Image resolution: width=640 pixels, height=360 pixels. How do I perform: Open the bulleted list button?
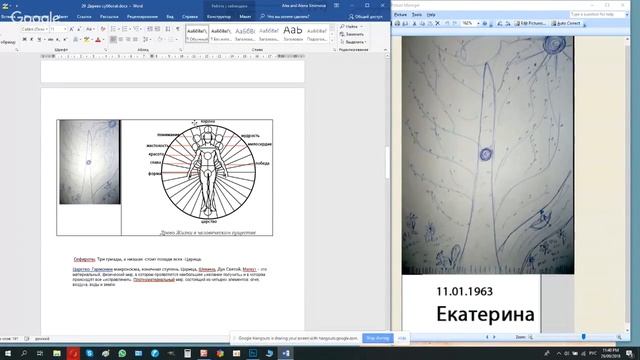tap(113, 29)
